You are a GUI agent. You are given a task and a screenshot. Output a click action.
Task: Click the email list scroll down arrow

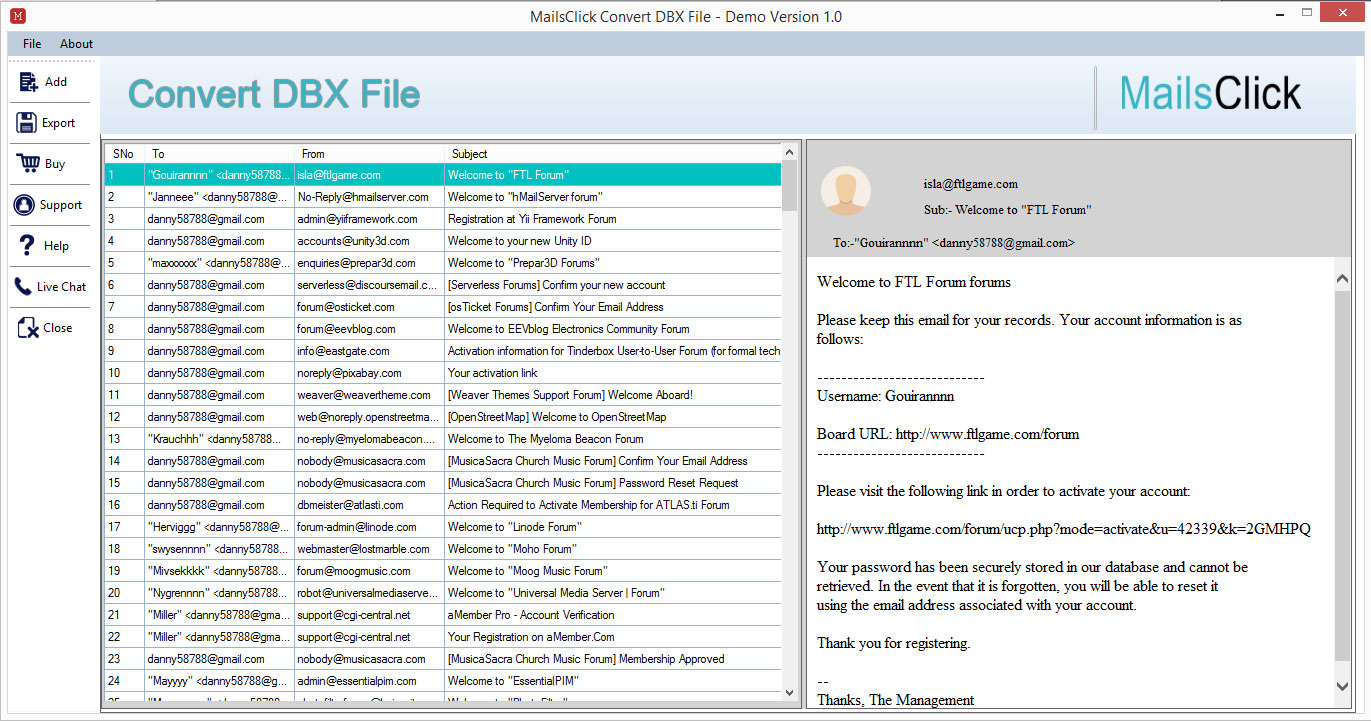pyautogui.click(x=790, y=692)
